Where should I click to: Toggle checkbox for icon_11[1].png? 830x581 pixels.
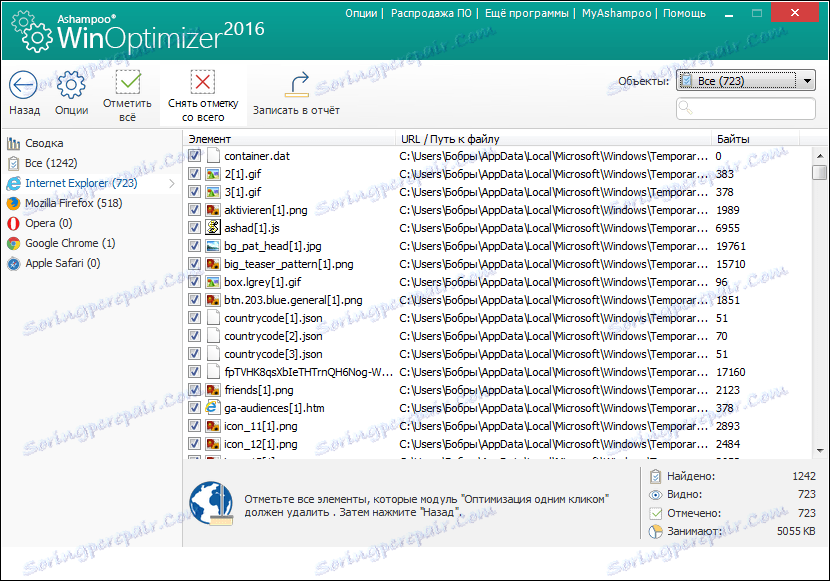194,425
